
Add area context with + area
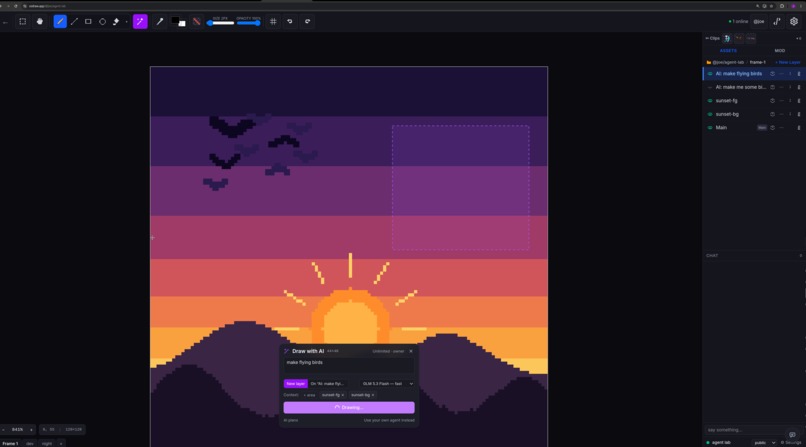[x=309, y=395]
